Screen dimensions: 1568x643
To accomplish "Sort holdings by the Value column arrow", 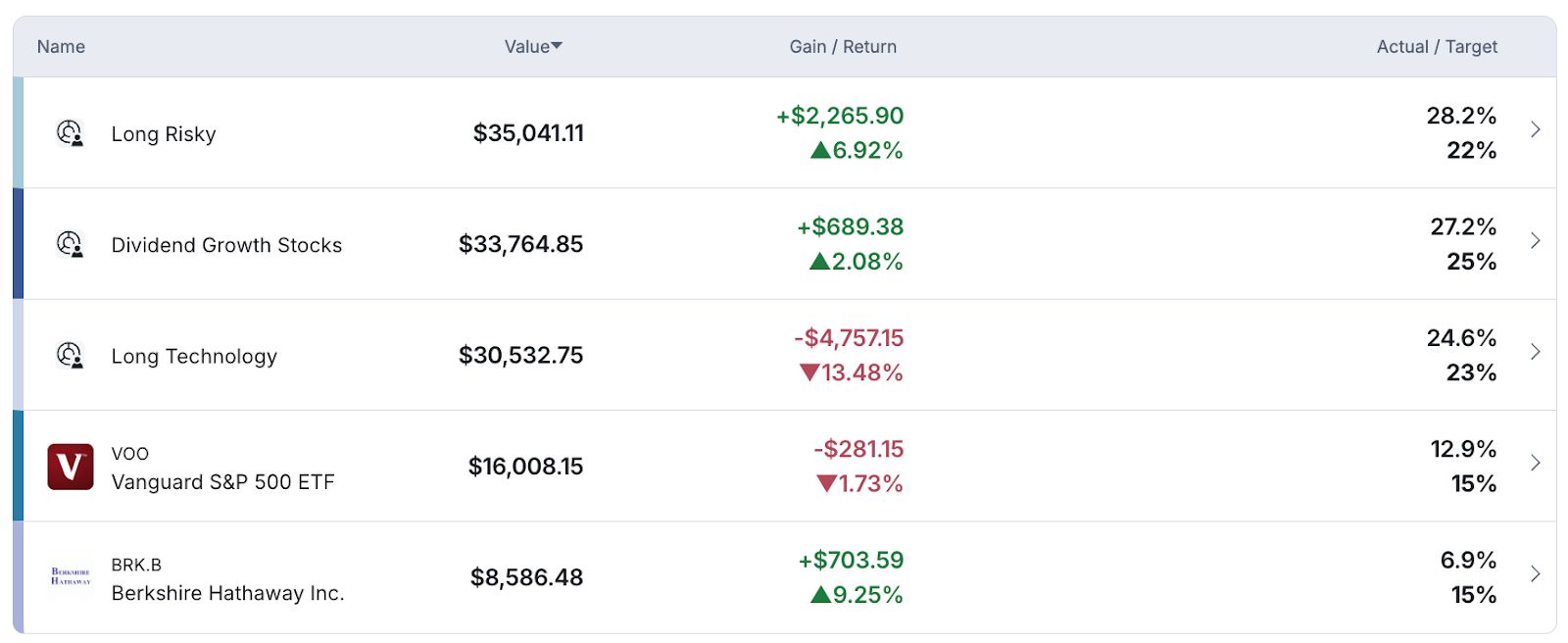I will (x=557, y=46).
